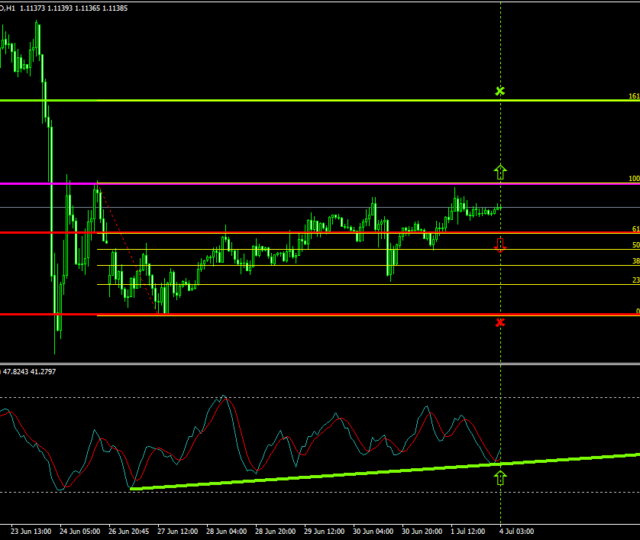The width and height of the screenshot is (640, 540).
Task: Click the 23 Jun 13:00 time label
Action: 30,532
